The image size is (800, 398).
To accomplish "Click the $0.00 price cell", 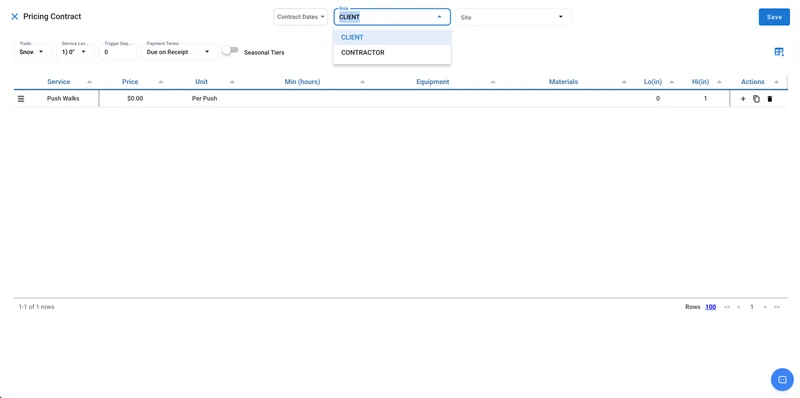I will tap(135, 98).
